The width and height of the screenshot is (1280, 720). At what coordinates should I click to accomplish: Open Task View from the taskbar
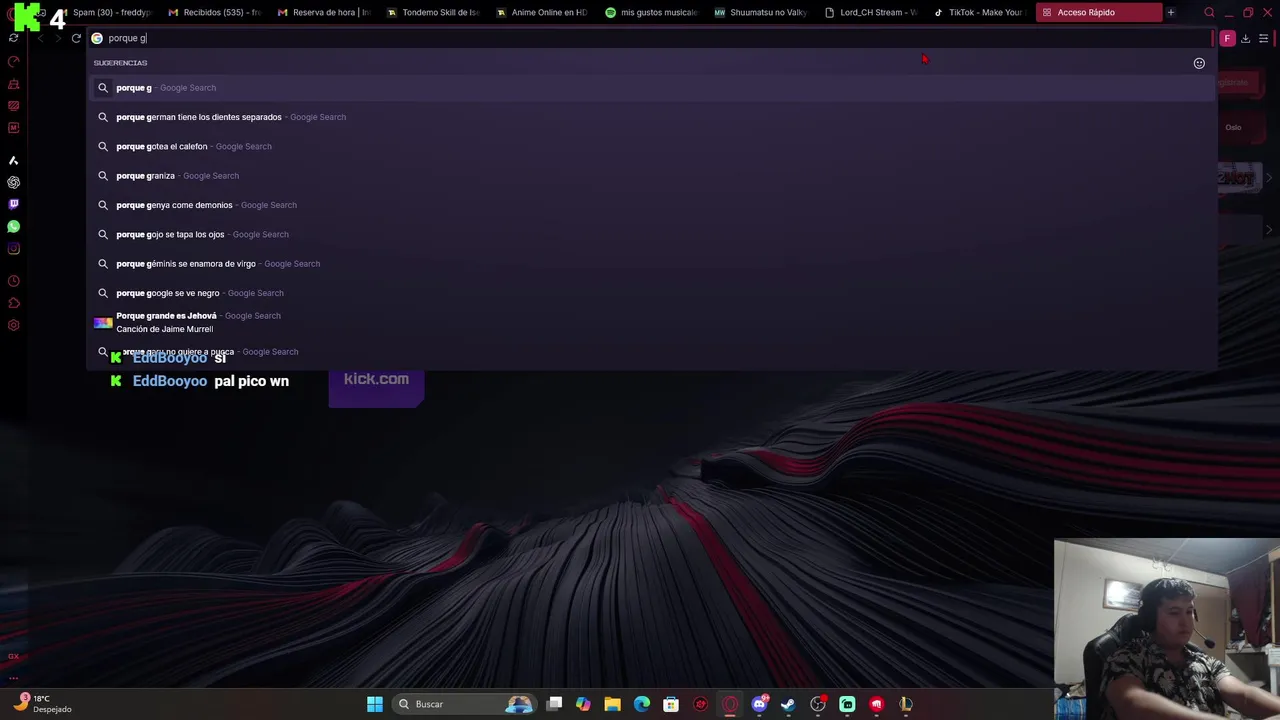pyautogui.click(x=554, y=704)
